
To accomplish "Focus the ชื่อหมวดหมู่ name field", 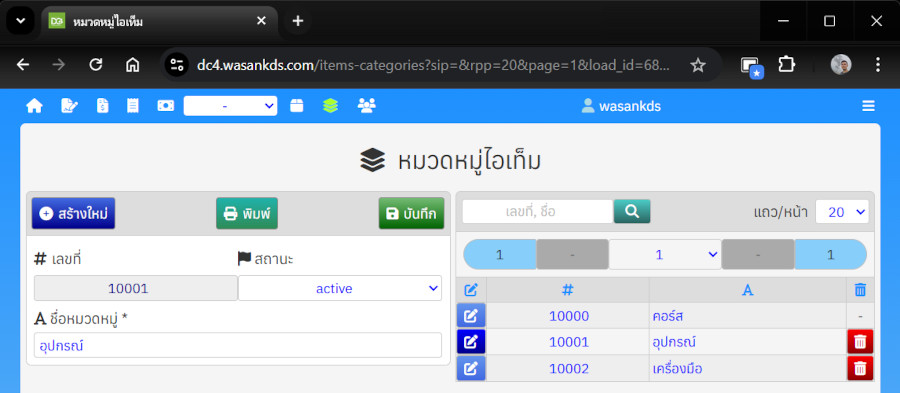I will [238, 345].
